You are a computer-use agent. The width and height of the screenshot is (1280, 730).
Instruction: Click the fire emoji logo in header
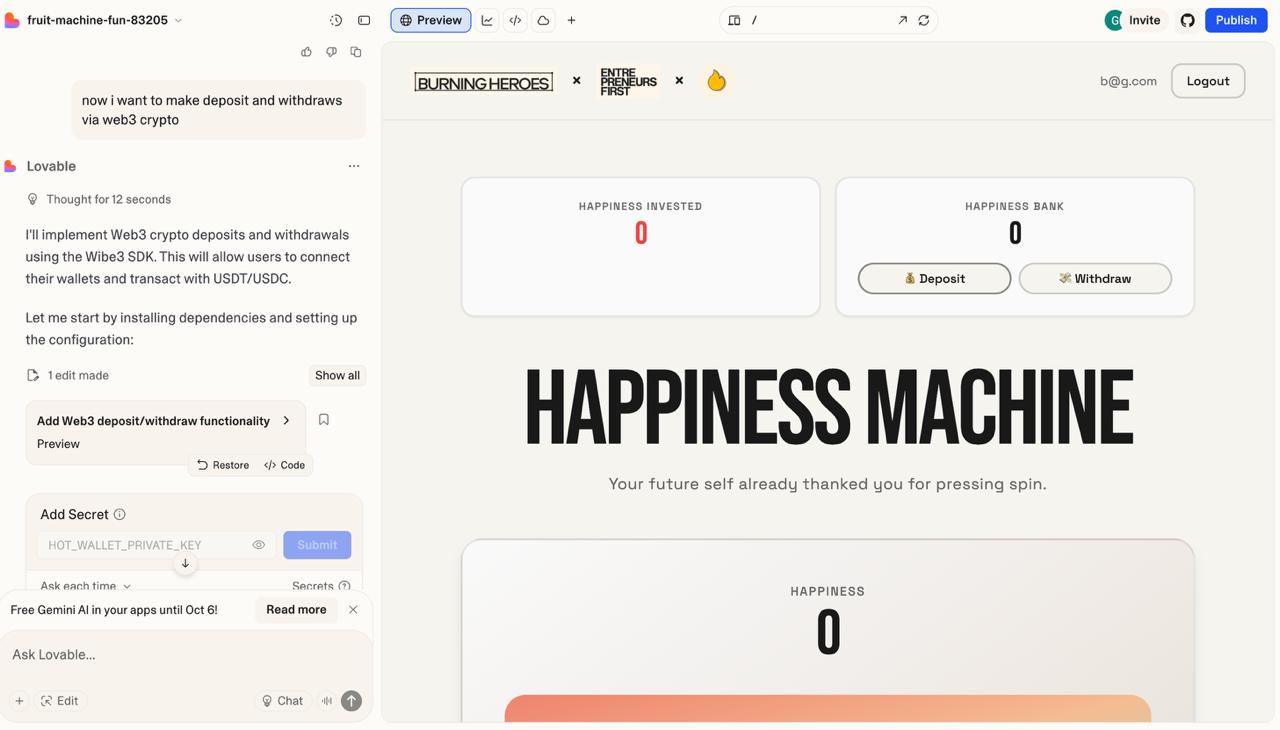716,81
